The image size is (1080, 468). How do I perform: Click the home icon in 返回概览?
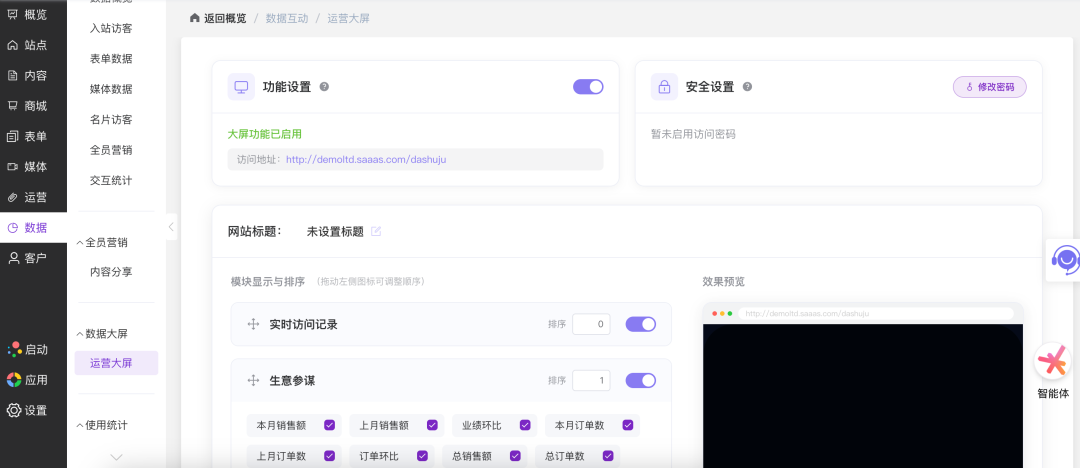pyautogui.click(x=195, y=19)
